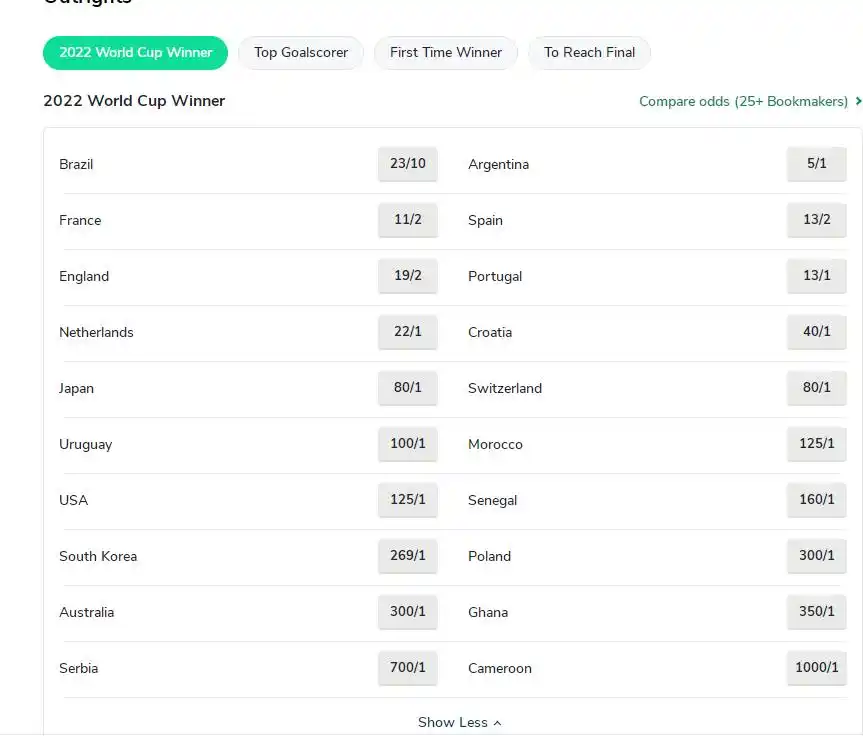
Task: Open the First Time Winner tab
Action: (446, 53)
